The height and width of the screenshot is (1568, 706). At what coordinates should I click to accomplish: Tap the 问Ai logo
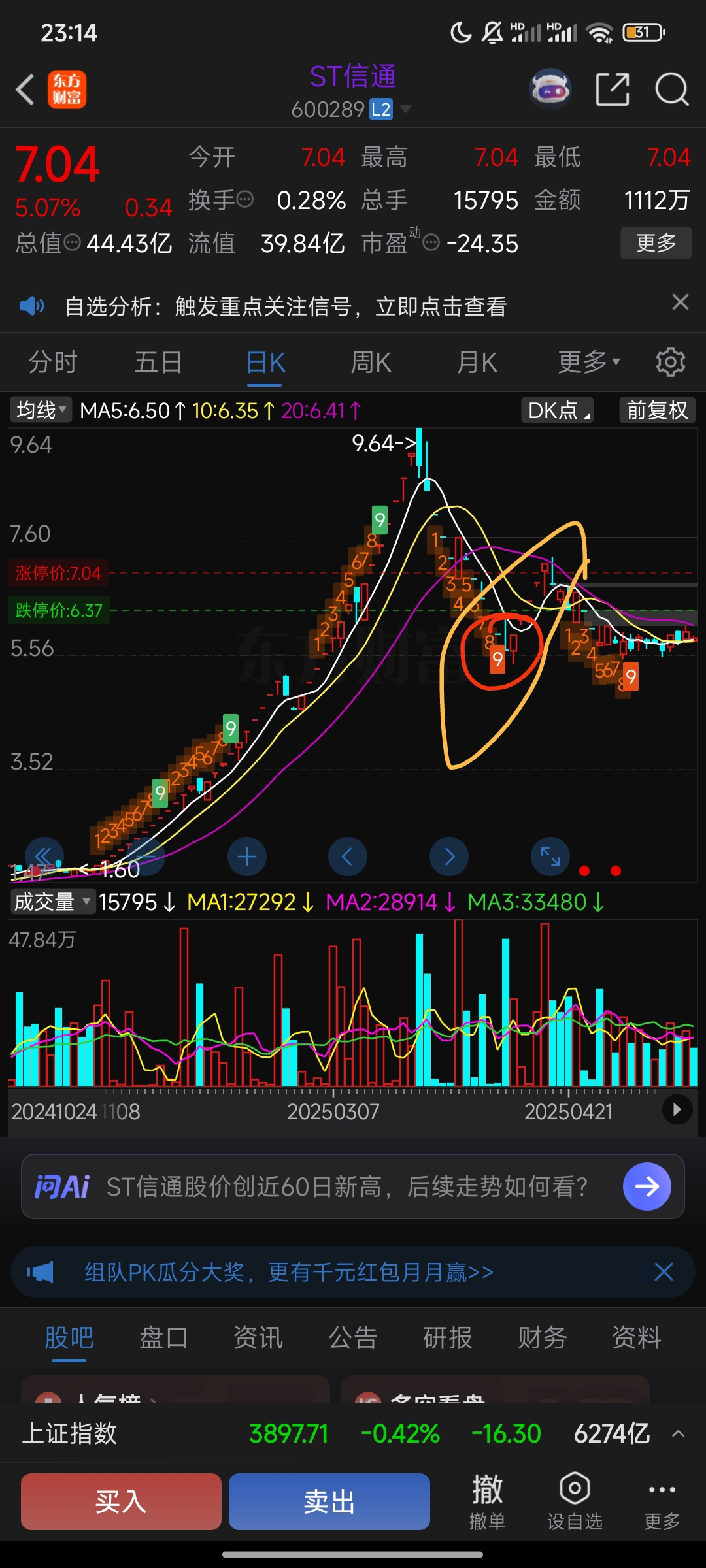pos(62,1186)
